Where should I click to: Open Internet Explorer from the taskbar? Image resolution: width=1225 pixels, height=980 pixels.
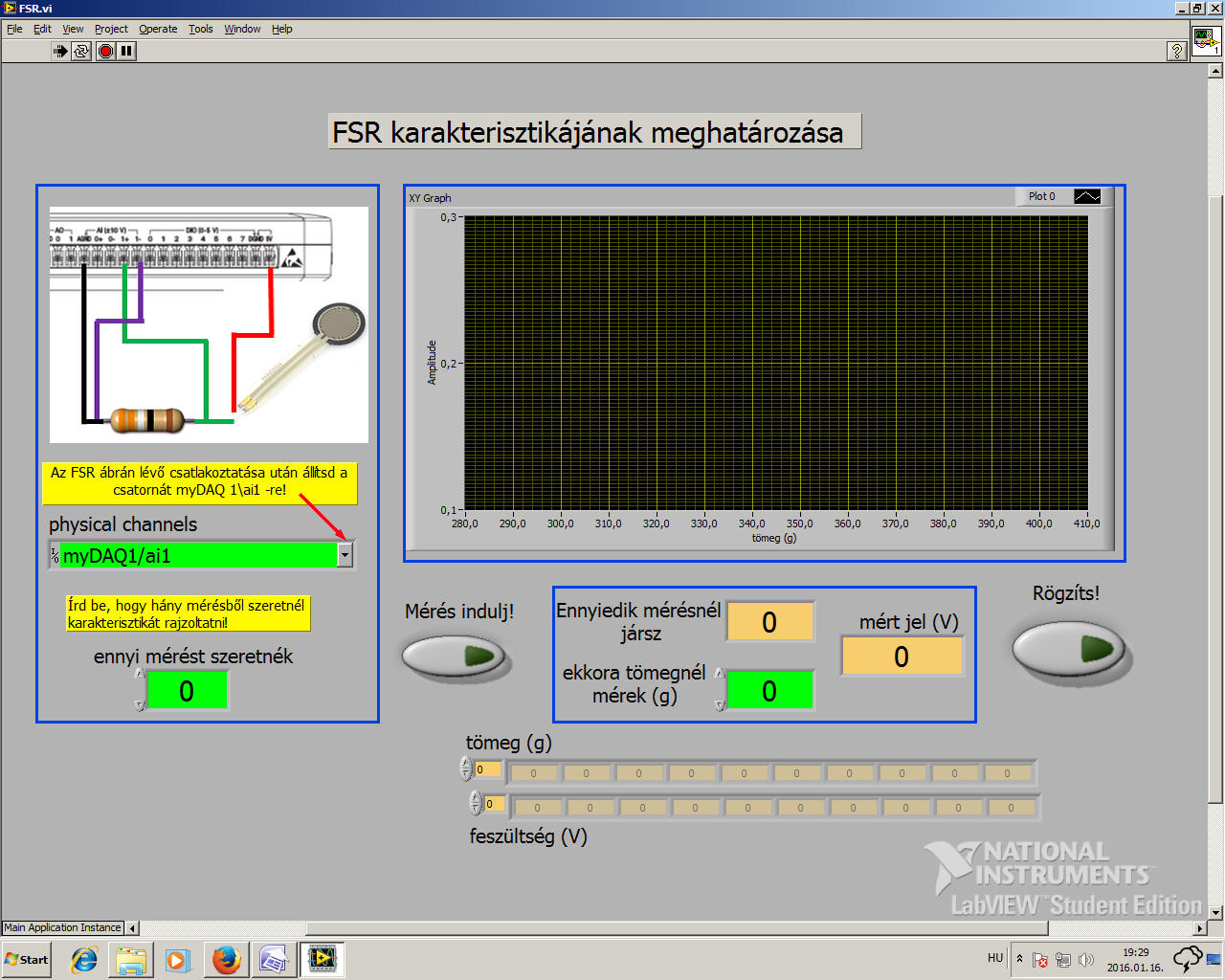click(x=84, y=959)
